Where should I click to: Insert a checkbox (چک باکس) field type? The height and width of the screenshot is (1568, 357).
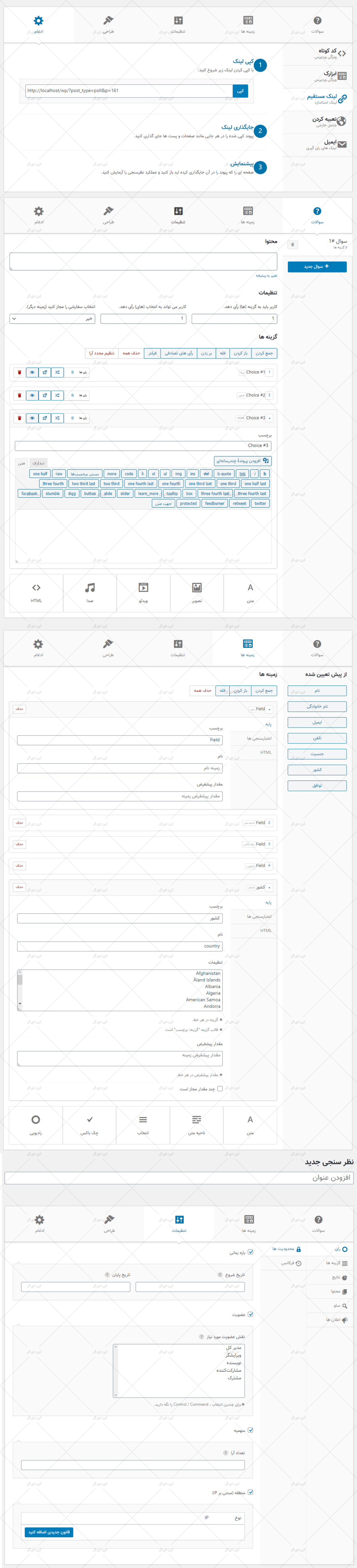tap(89, 1124)
